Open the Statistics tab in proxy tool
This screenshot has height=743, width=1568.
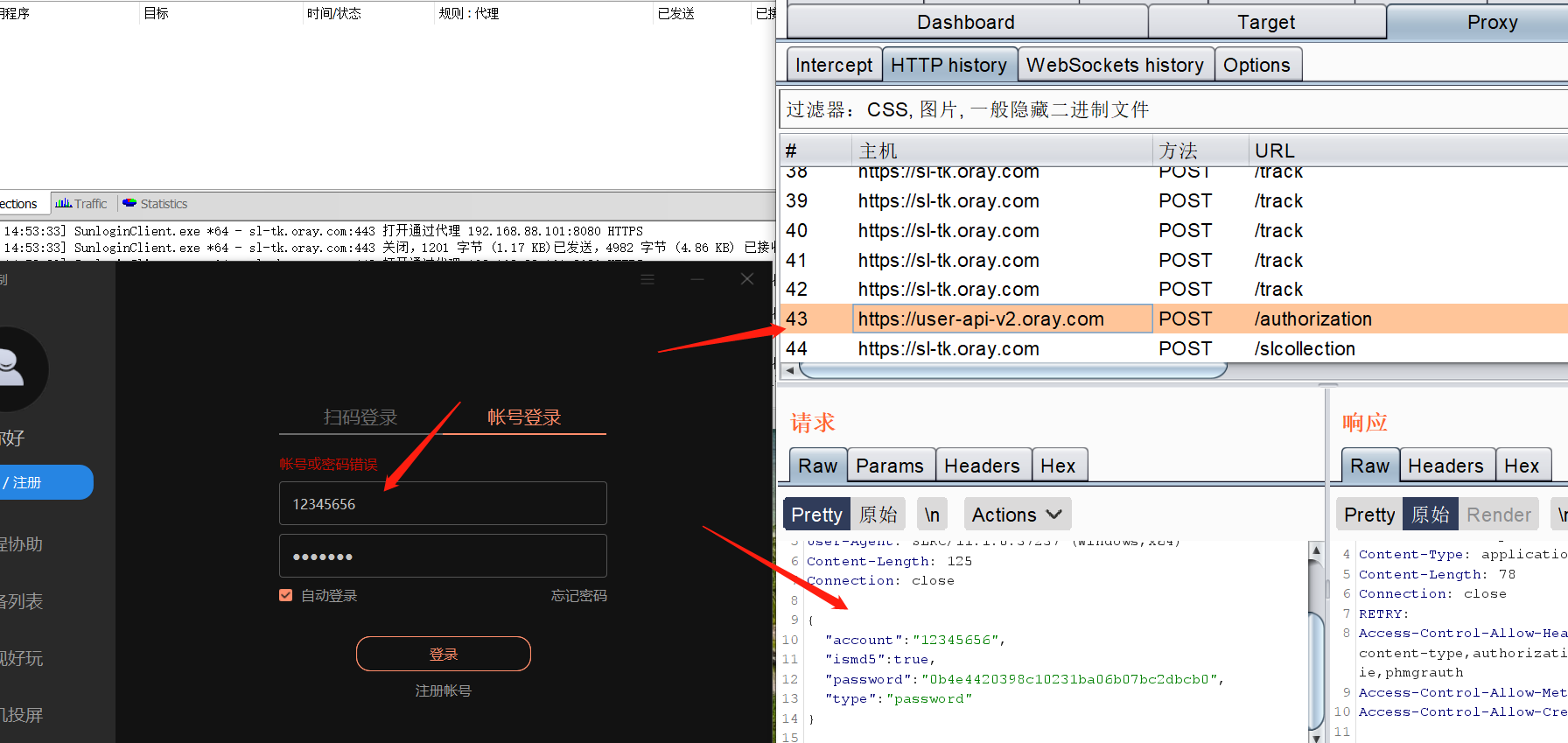click(155, 204)
